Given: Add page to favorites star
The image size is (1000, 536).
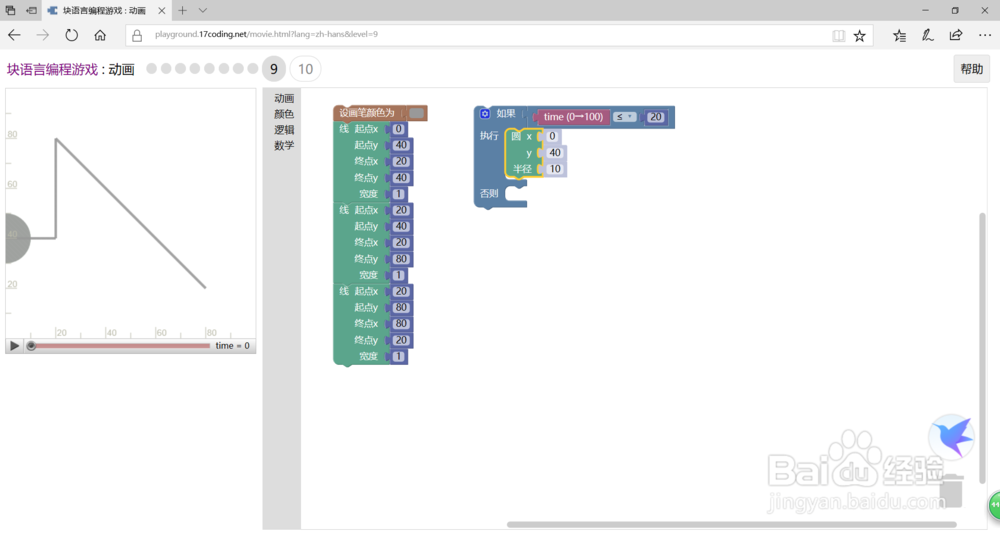Looking at the screenshot, I should tap(860, 36).
